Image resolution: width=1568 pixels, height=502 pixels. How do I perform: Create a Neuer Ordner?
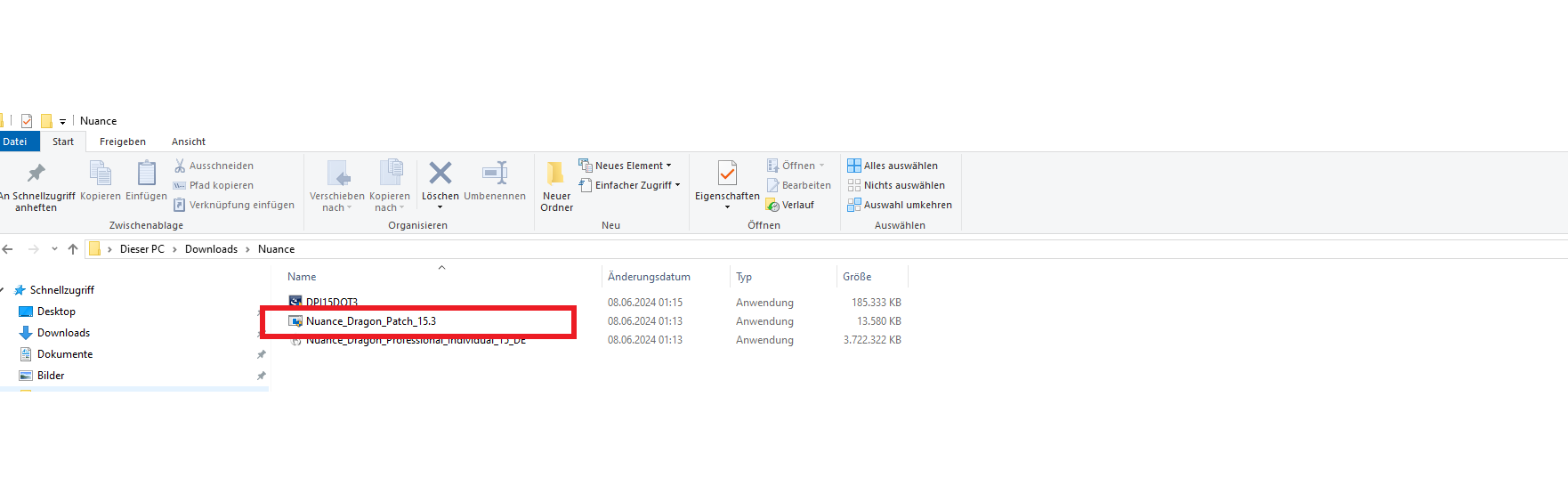click(556, 187)
